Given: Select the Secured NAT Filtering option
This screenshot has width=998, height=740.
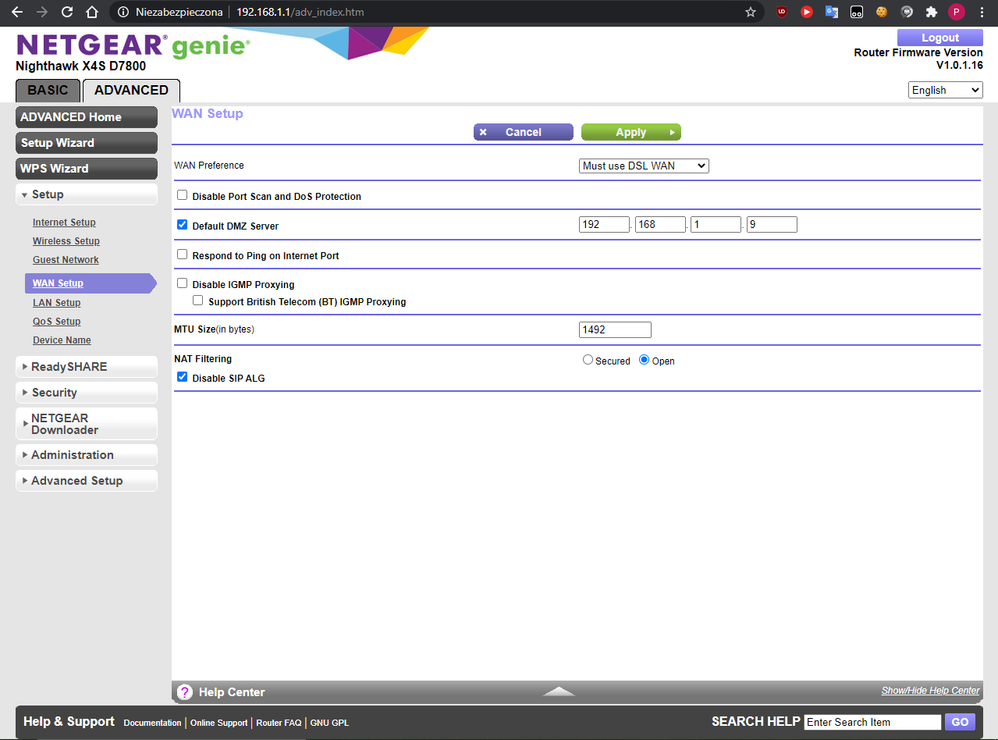Looking at the screenshot, I should 588,360.
